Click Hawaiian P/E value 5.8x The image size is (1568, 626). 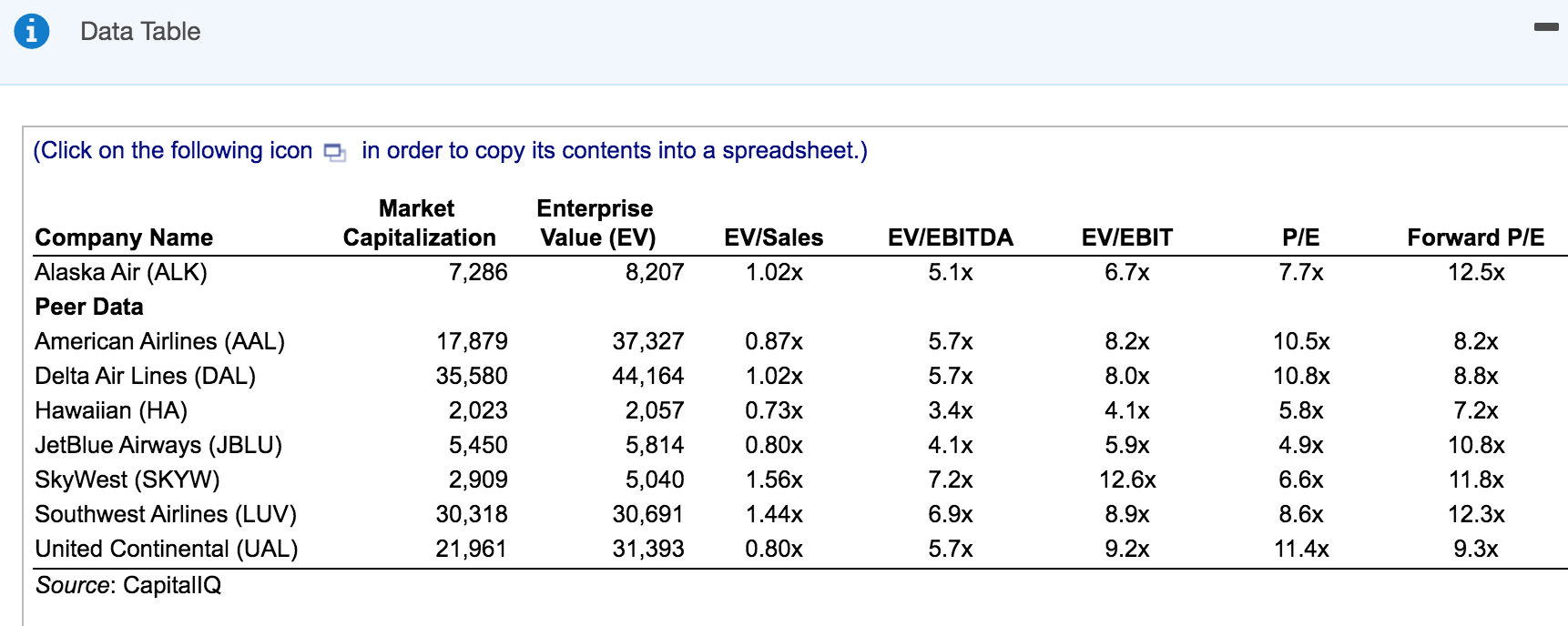(1301, 410)
